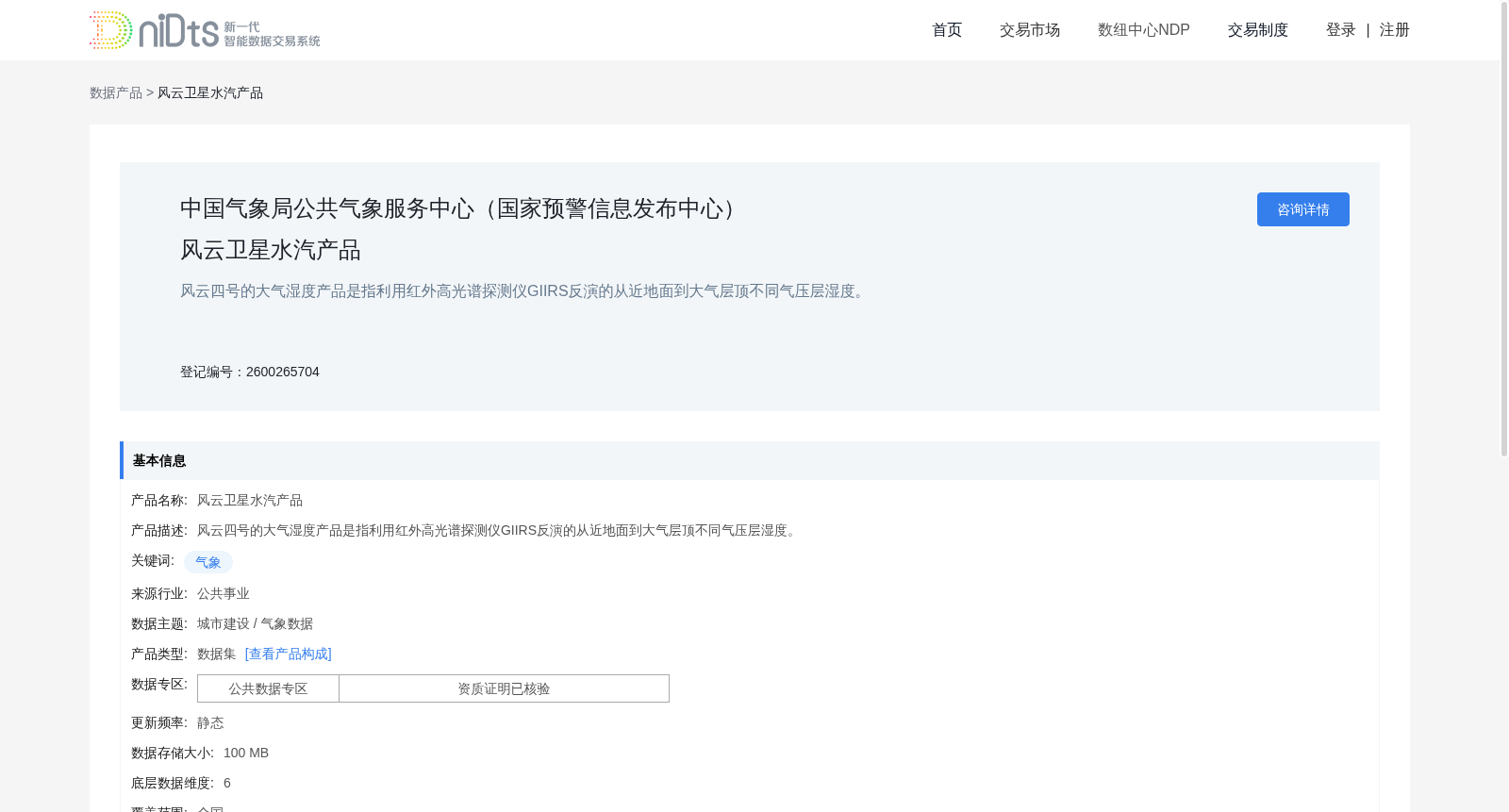This screenshot has width=1509, height=812.
Task: Click the 咨询详情 button
Action: [x=1303, y=209]
